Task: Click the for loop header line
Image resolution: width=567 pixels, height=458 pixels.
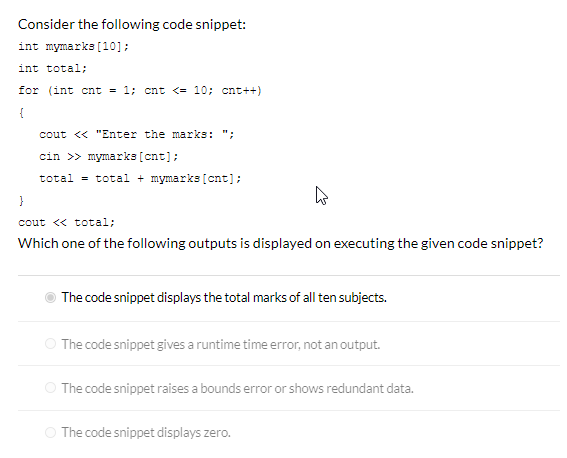Action: (140, 90)
